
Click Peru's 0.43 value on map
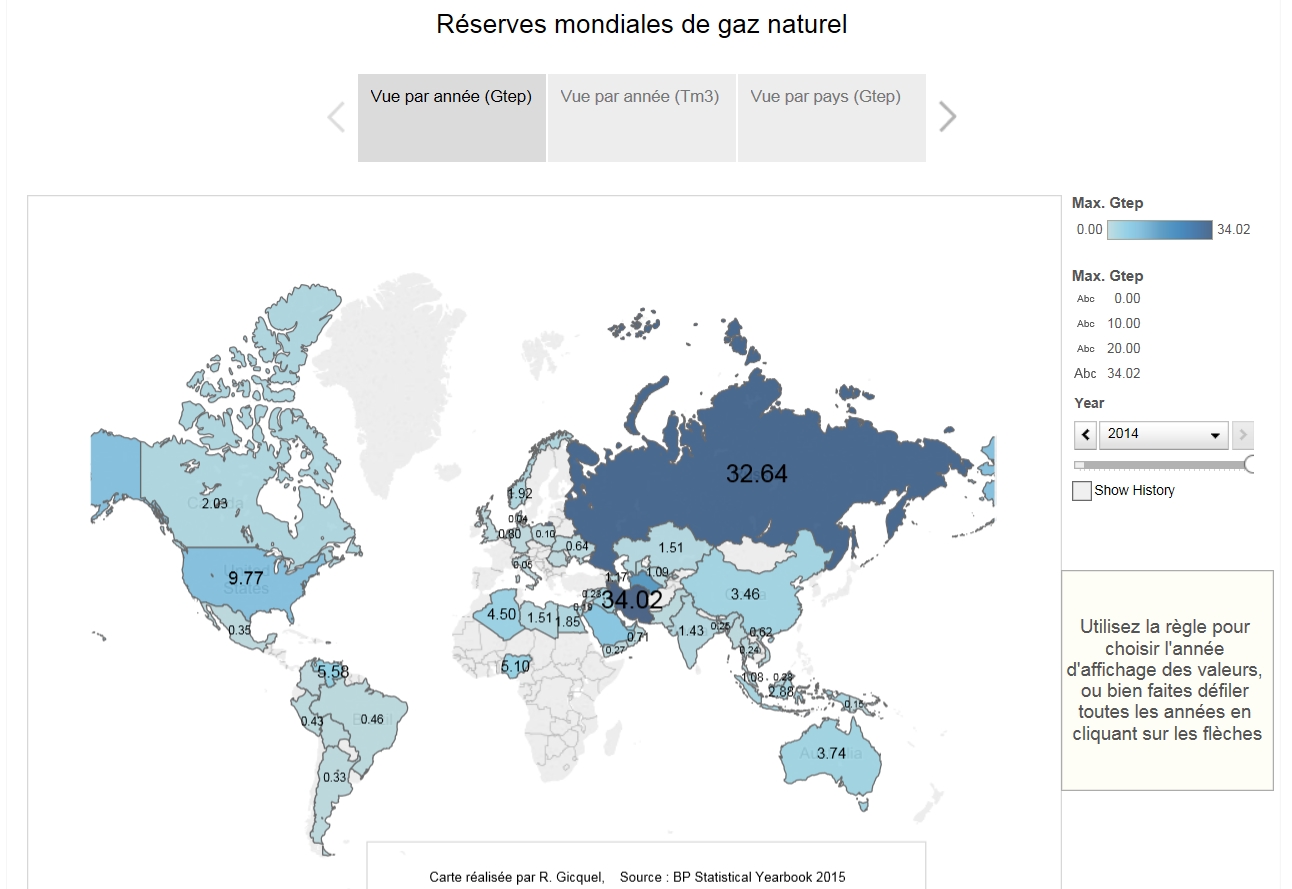tap(312, 721)
